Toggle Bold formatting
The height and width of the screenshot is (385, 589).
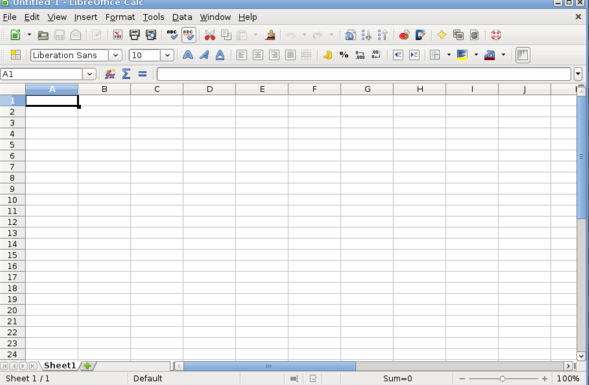point(187,55)
